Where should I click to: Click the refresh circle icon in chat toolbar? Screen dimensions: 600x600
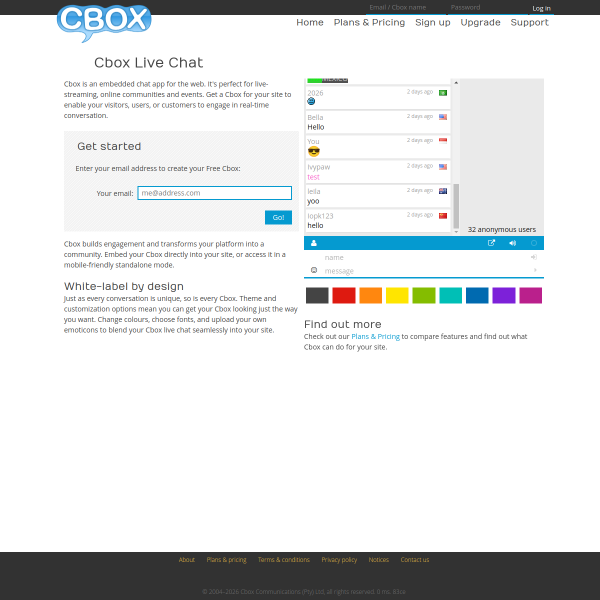tap(534, 243)
